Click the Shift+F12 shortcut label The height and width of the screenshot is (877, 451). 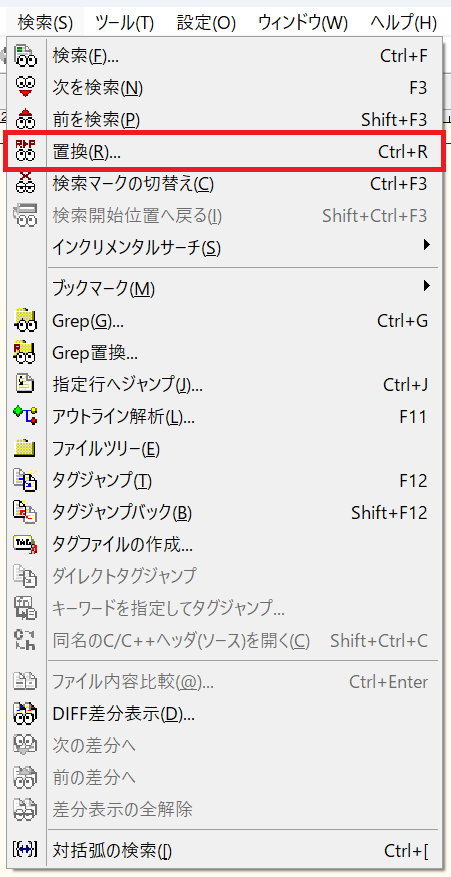coord(389,512)
